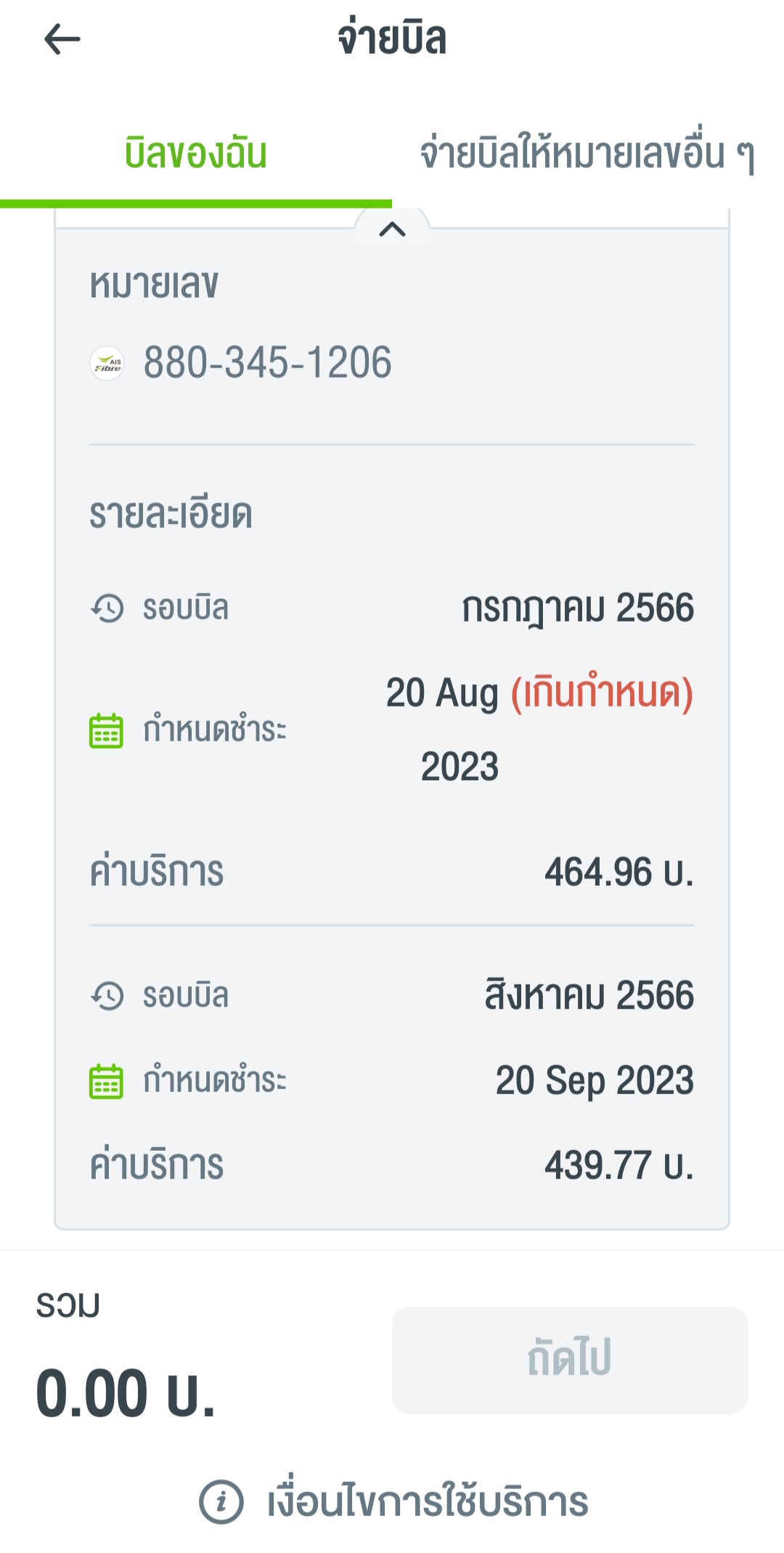Select the กรกฎาคม 2566 billing cycle

click(x=578, y=608)
